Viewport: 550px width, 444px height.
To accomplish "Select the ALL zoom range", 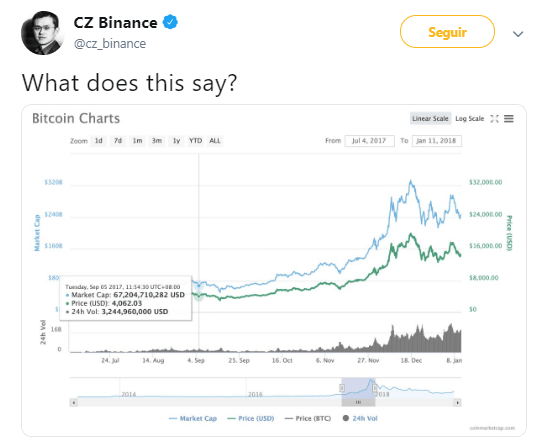I will coord(215,141).
